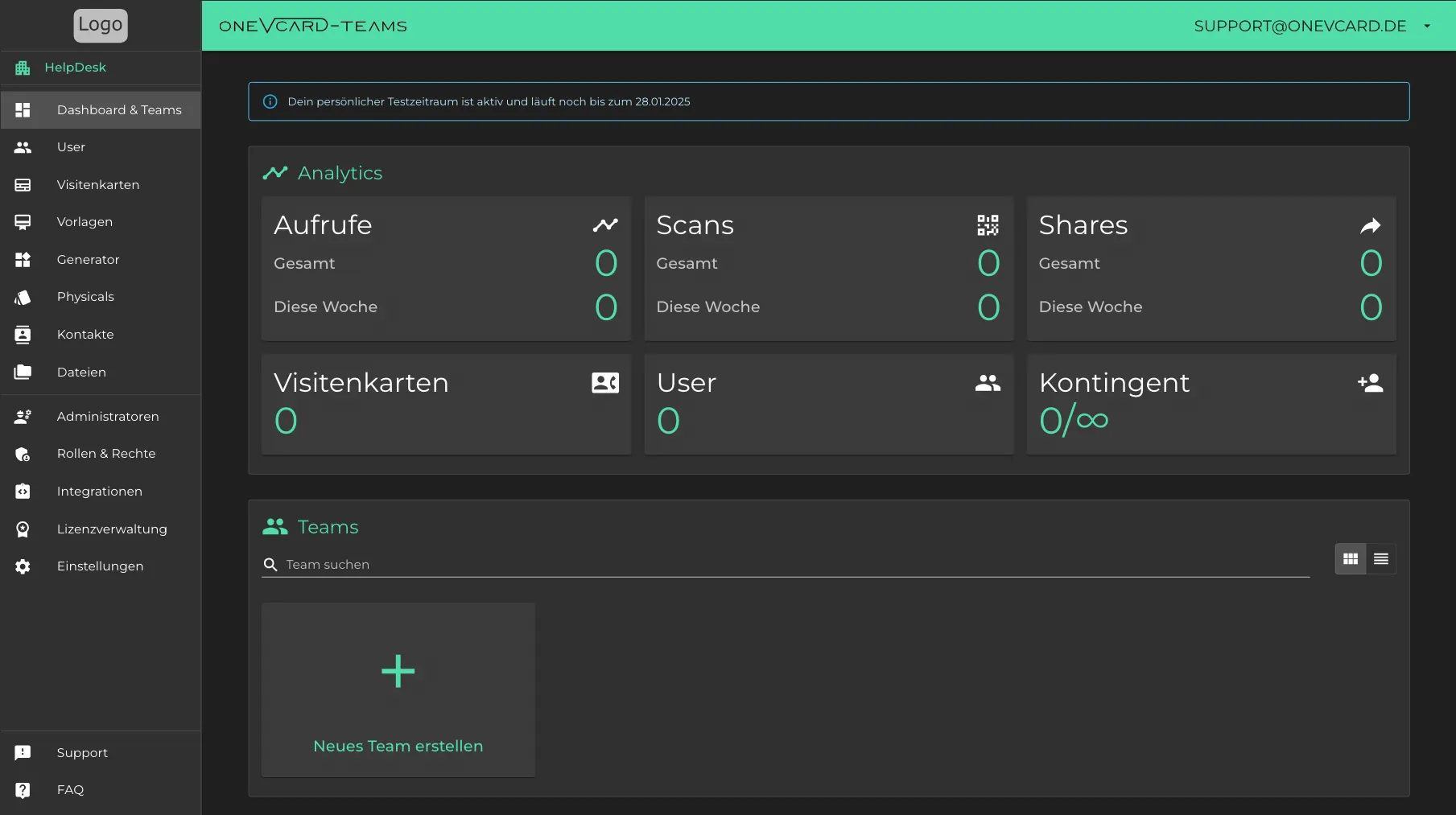Click the Administratoren icon

(23, 416)
